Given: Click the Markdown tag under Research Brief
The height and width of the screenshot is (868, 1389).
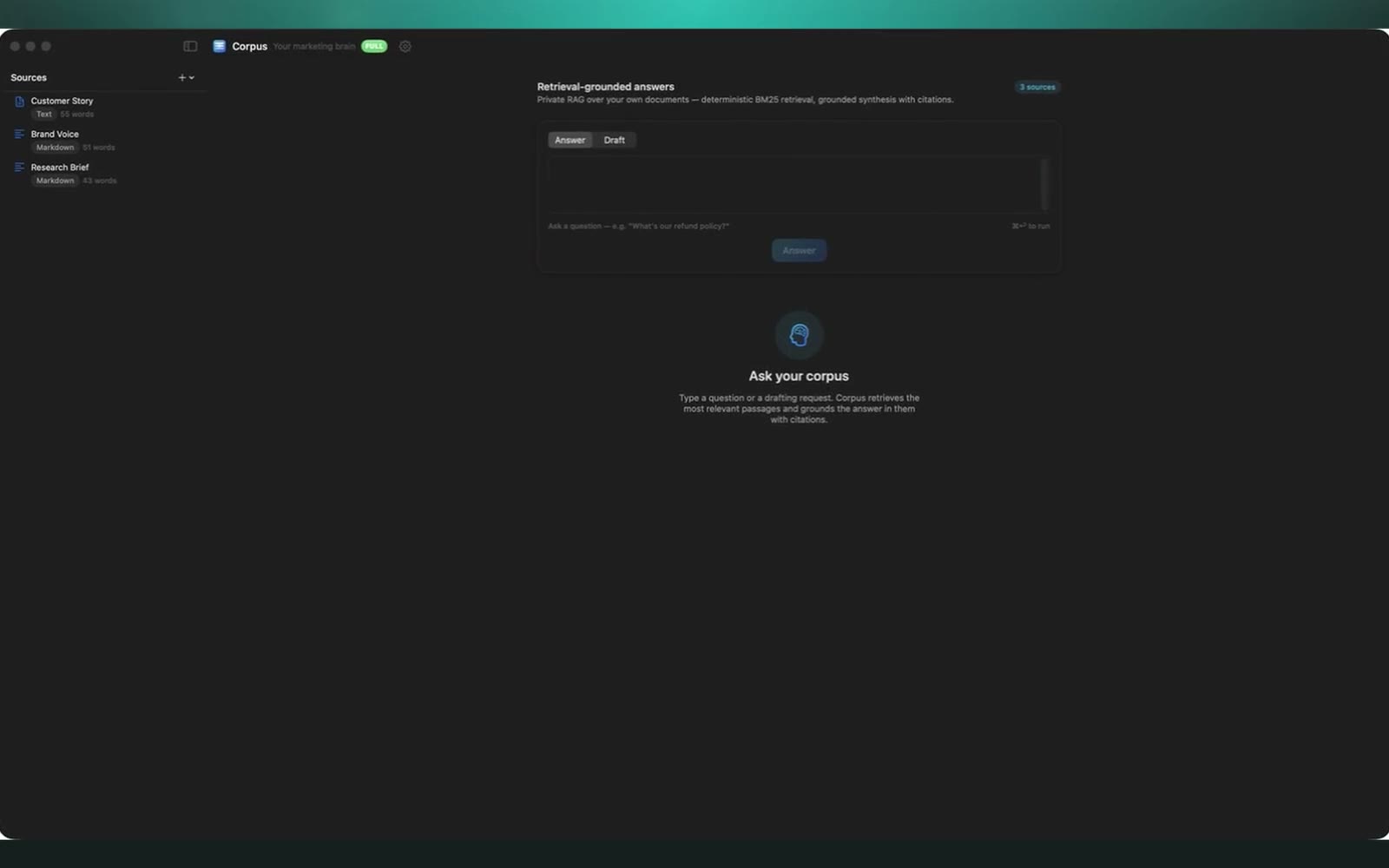Looking at the screenshot, I should pyautogui.click(x=55, y=181).
